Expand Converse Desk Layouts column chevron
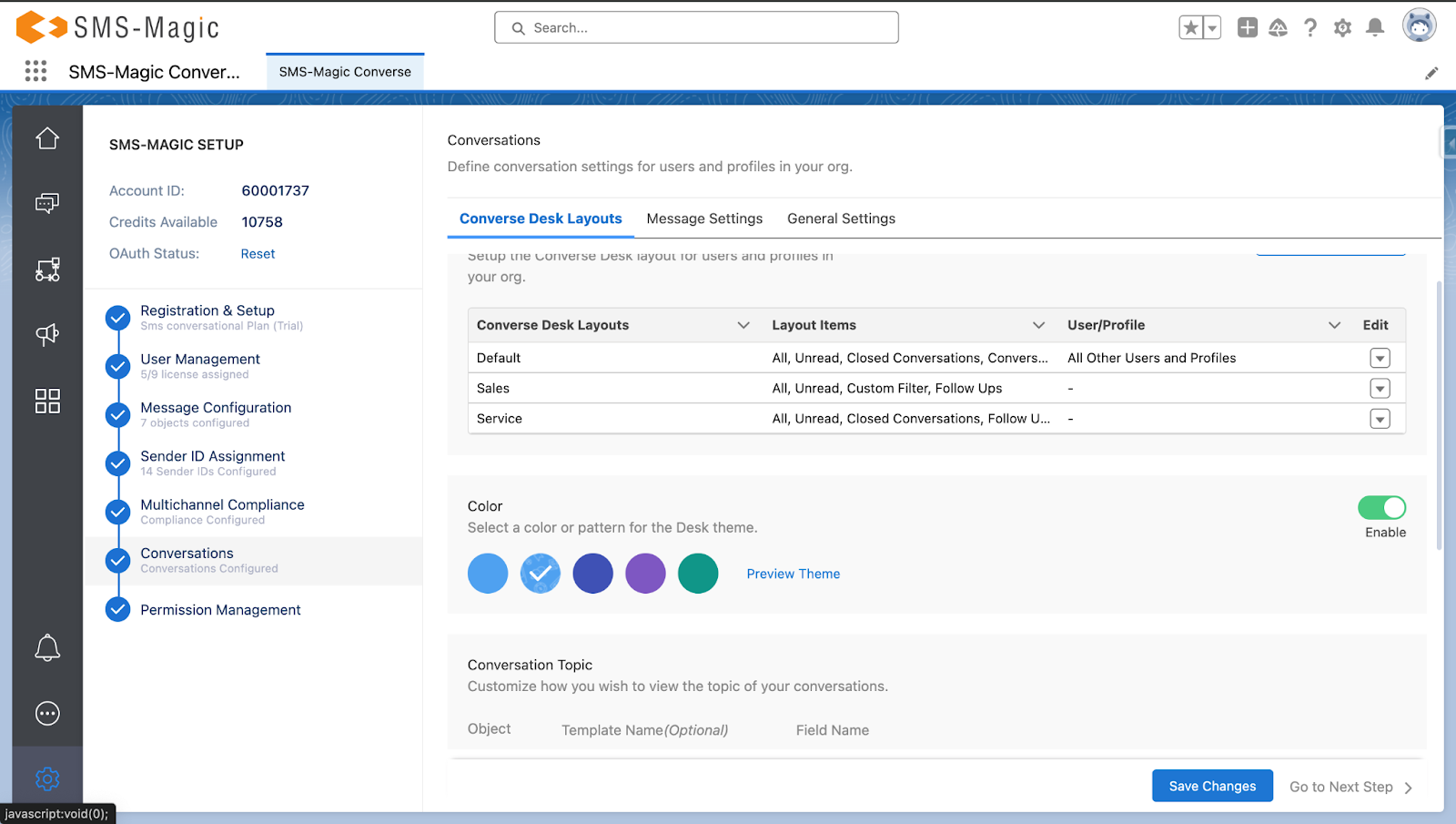The height and width of the screenshot is (824, 1456). point(743,325)
